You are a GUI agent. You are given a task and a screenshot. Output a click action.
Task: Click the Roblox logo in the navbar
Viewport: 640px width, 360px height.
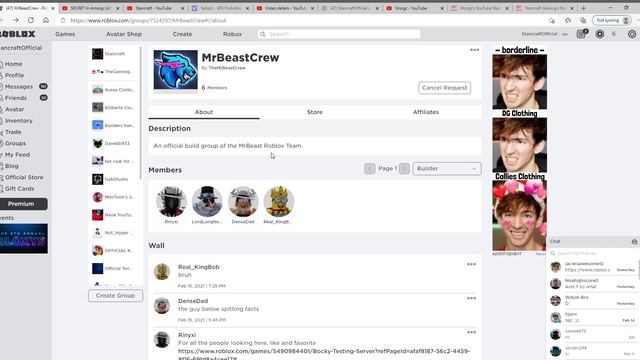(17, 34)
